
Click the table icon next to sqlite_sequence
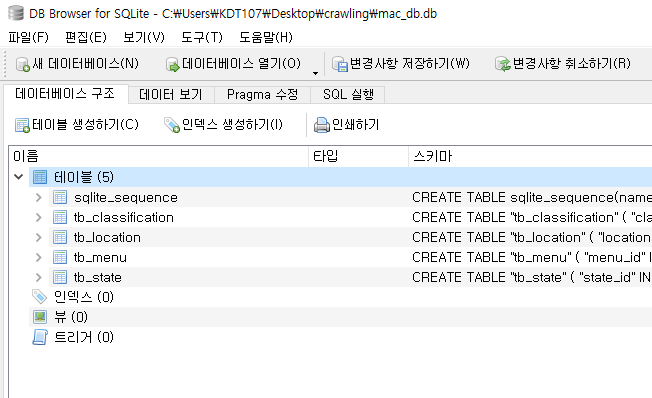[x=60, y=197]
